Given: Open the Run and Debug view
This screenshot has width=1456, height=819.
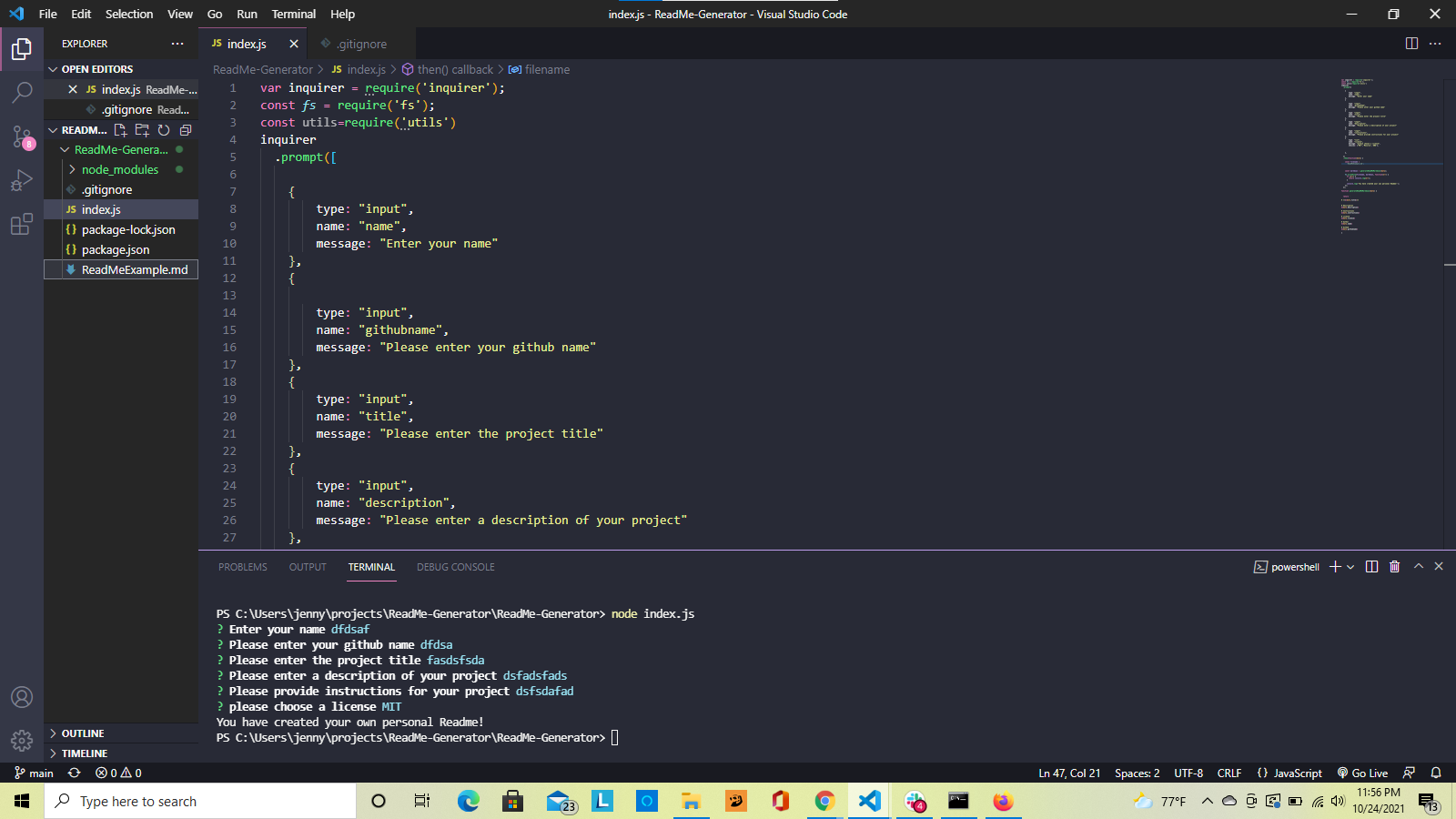Looking at the screenshot, I should click(22, 180).
